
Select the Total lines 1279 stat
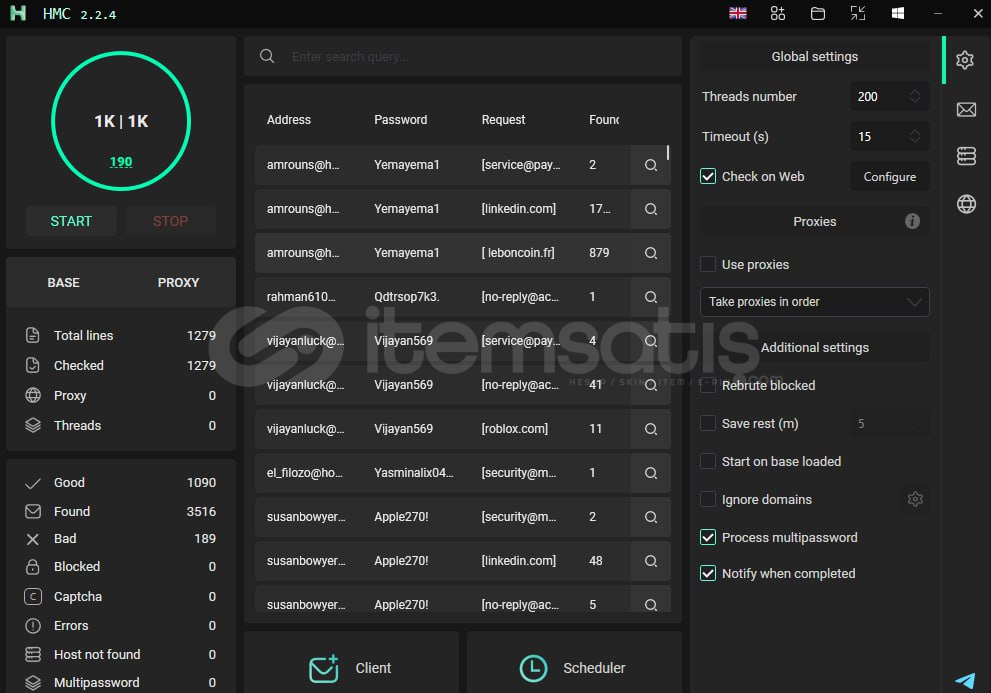(120, 335)
